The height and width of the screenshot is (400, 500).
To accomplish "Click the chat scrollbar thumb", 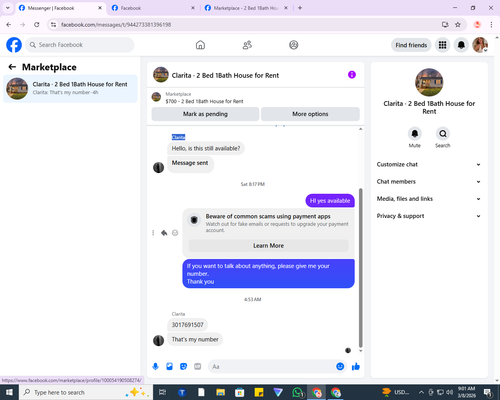I will coord(360,268).
